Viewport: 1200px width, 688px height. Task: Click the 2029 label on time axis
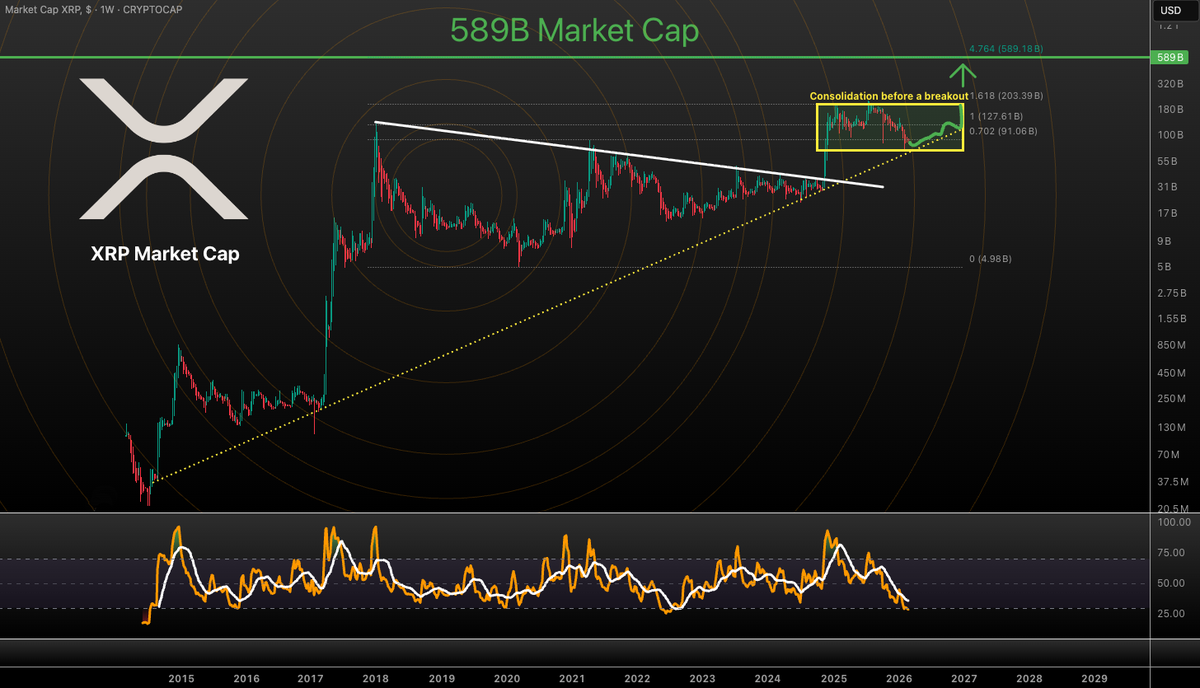[x=1095, y=677]
